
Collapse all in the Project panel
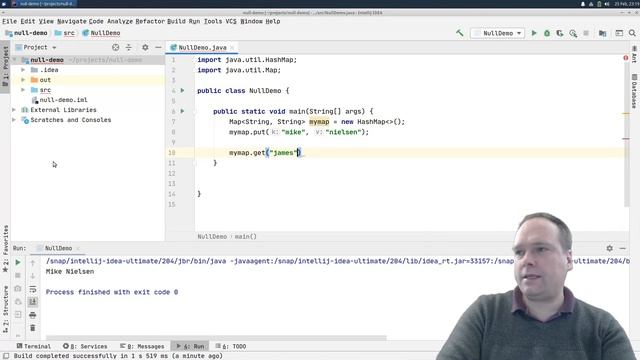coord(129,47)
